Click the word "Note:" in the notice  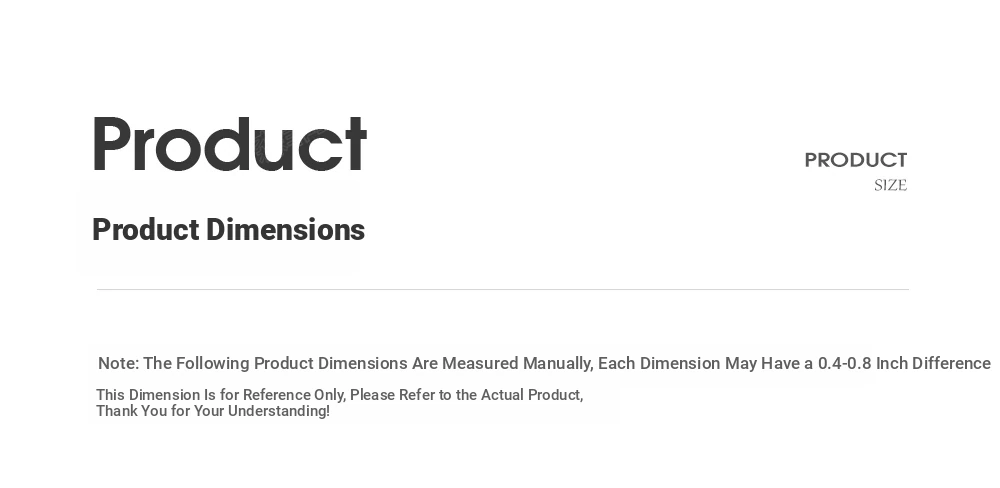coord(119,363)
